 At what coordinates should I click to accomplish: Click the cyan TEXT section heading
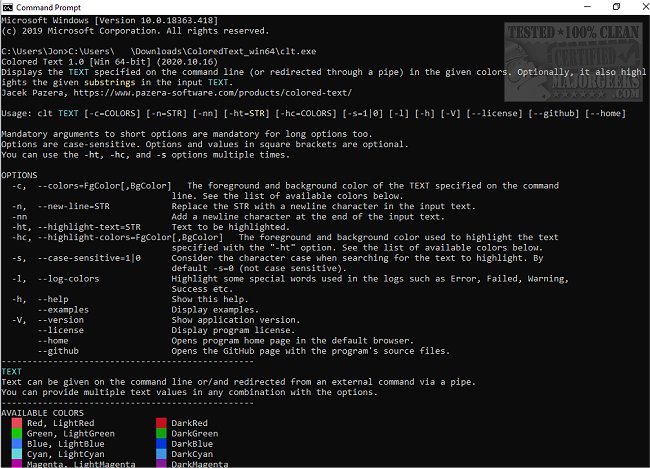11,371
